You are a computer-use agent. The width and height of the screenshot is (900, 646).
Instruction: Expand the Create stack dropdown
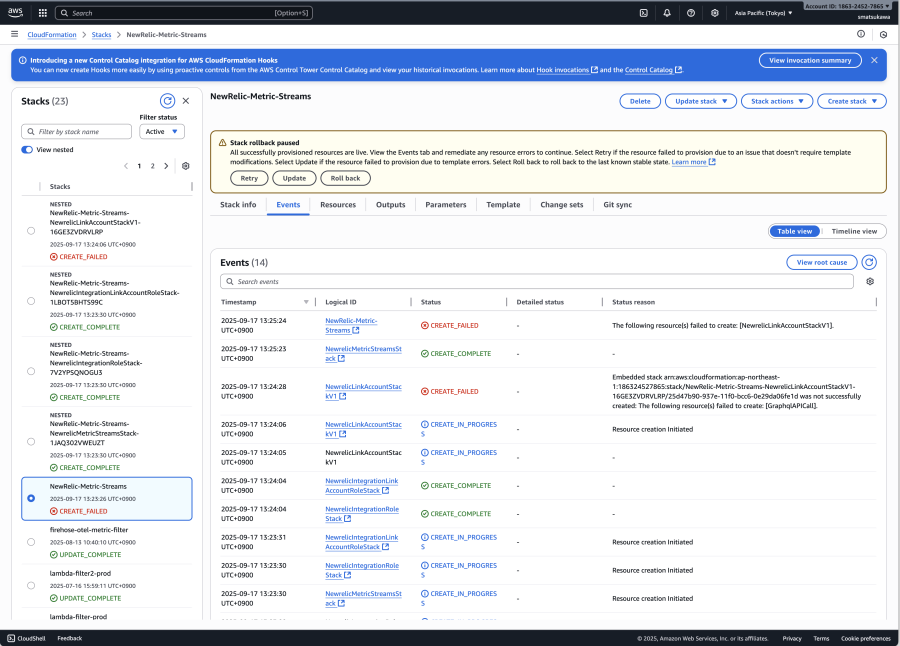point(852,101)
